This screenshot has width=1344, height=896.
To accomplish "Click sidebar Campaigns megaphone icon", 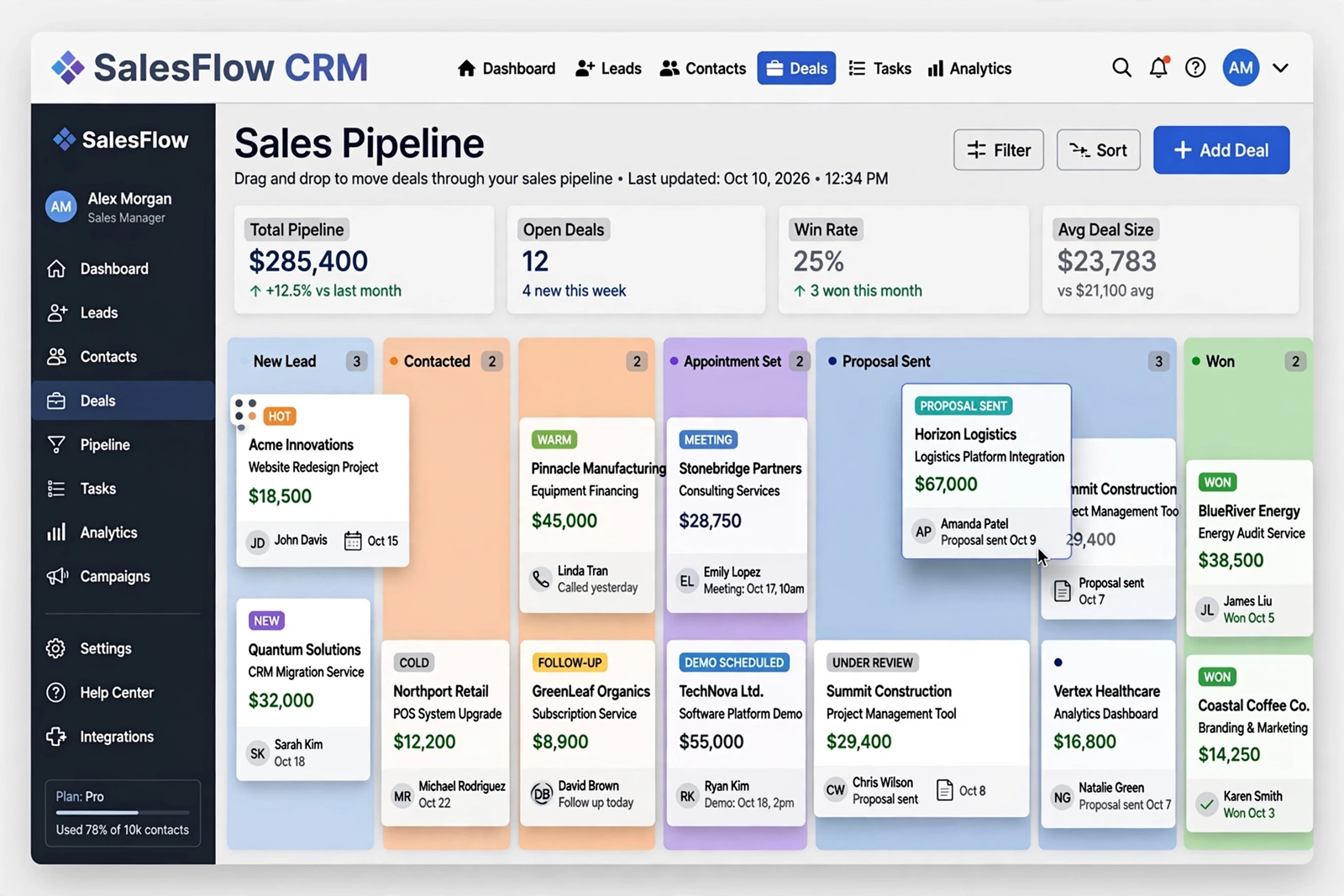I will 57,576.
